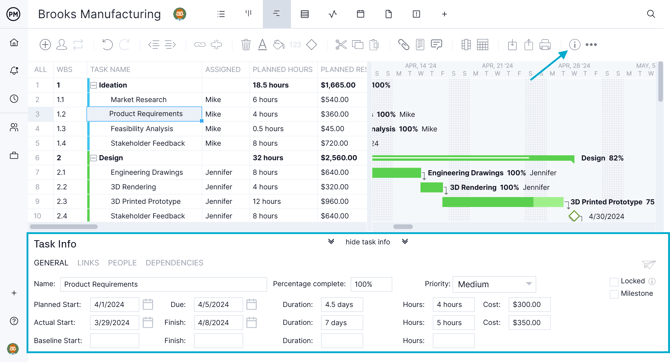Switch to the LINKS tab
670x362 pixels.
[x=88, y=263]
